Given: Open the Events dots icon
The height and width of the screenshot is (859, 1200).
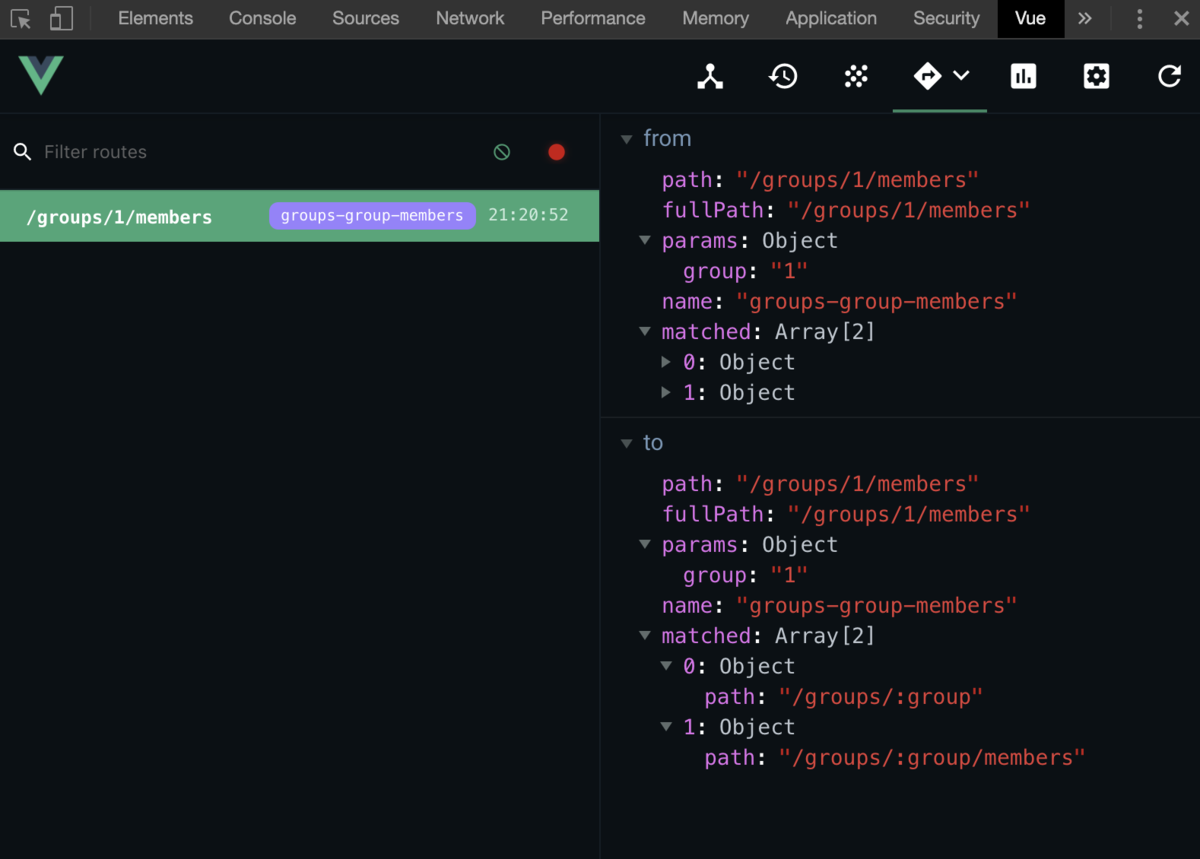Looking at the screenshot, I should tap(856, 76).
